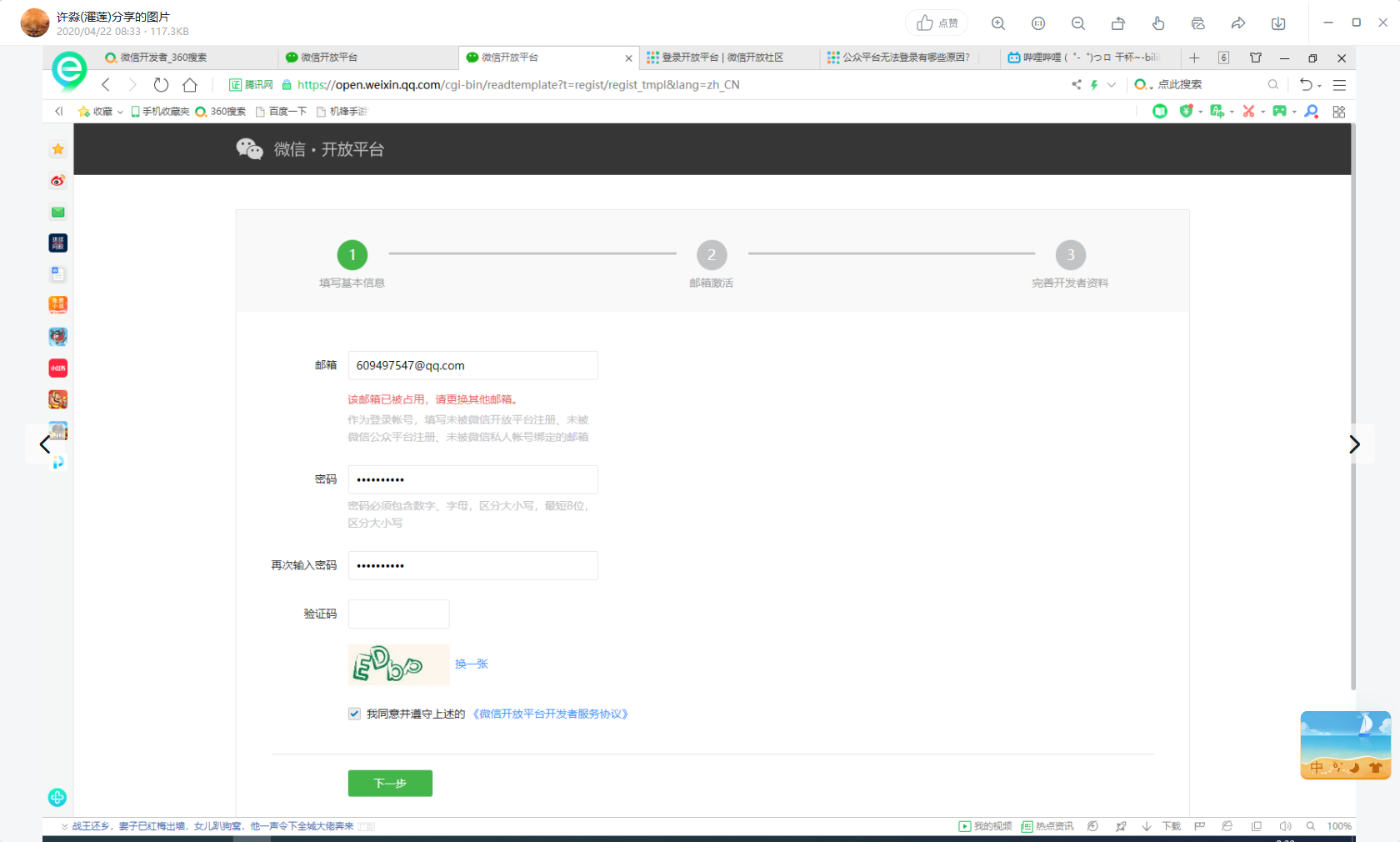1400x842 pixels.
Task: Open the 小红书 sidebar app
Action: point(57,368)
